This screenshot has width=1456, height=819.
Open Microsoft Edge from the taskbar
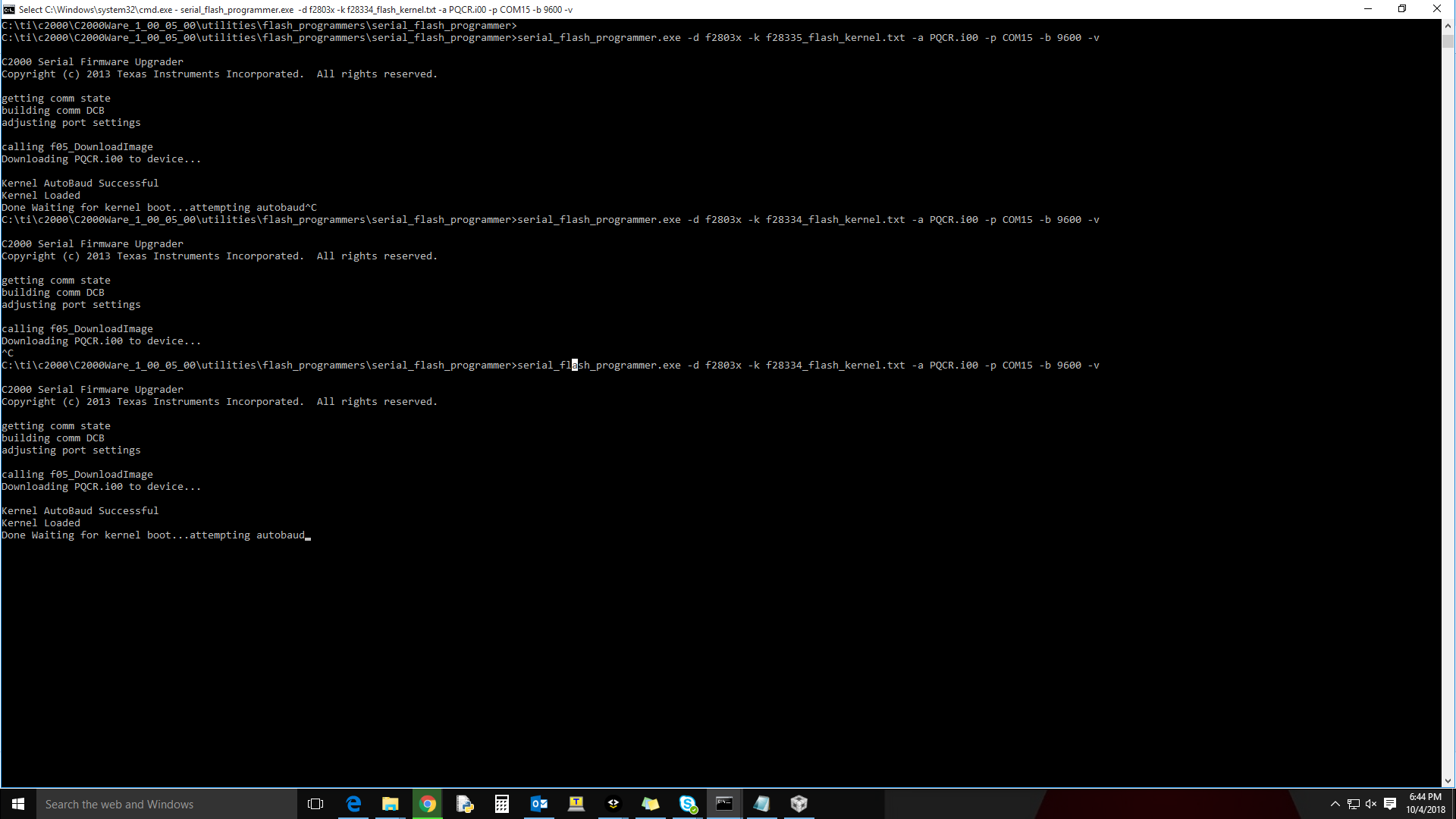353,804
